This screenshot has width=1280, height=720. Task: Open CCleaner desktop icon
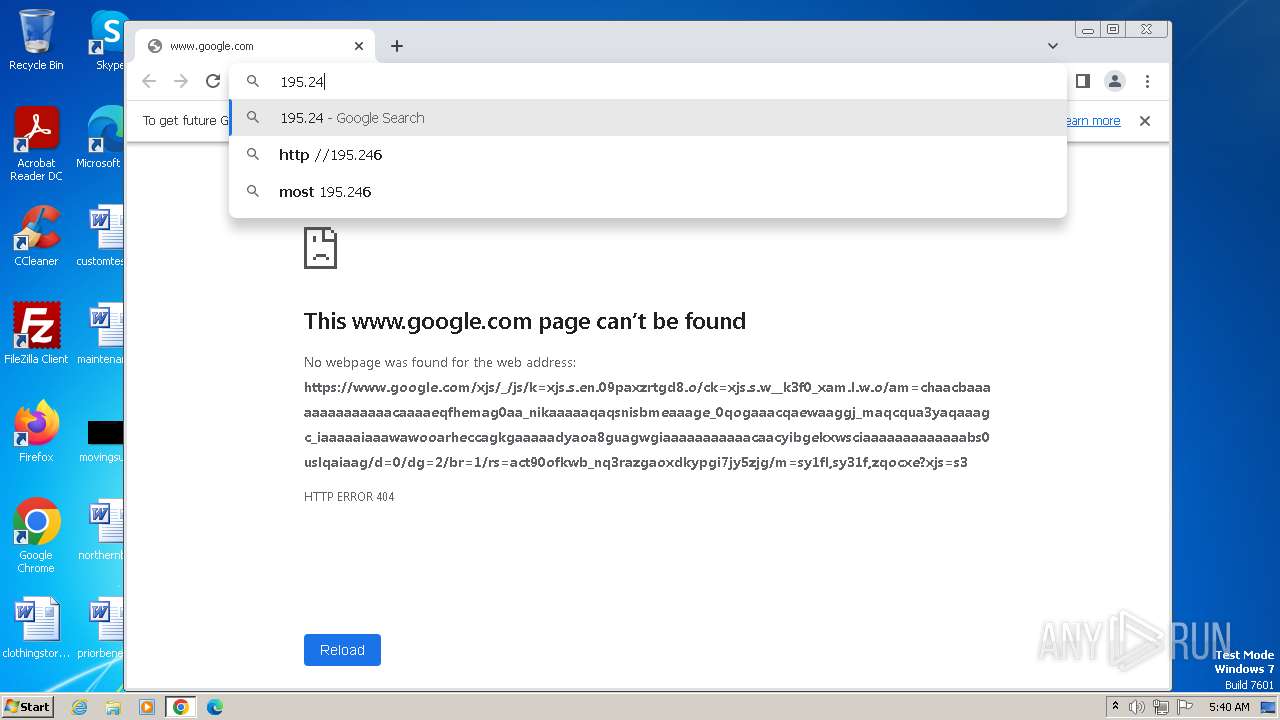pyautogui.click(x=36, y=237)
